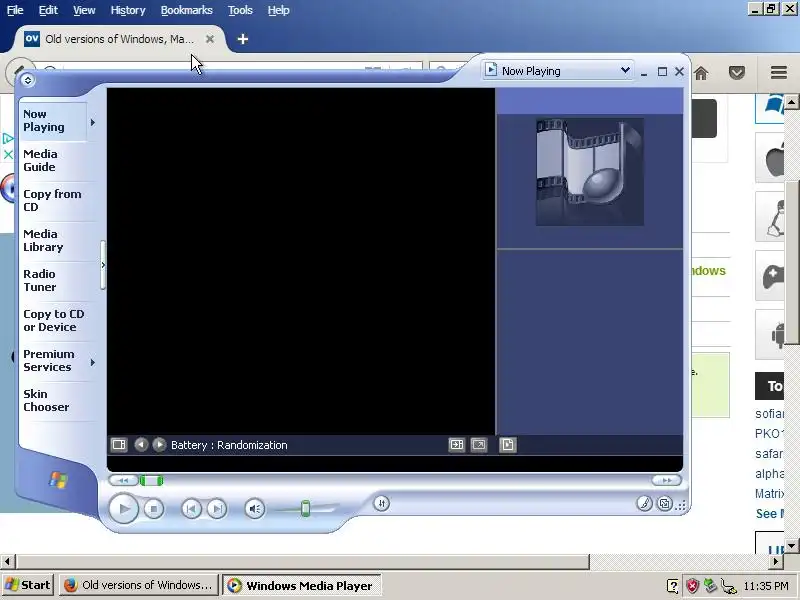Open the browser hamburger menu
The height and width of the screenshot is (600, 800).
point(779,72)
